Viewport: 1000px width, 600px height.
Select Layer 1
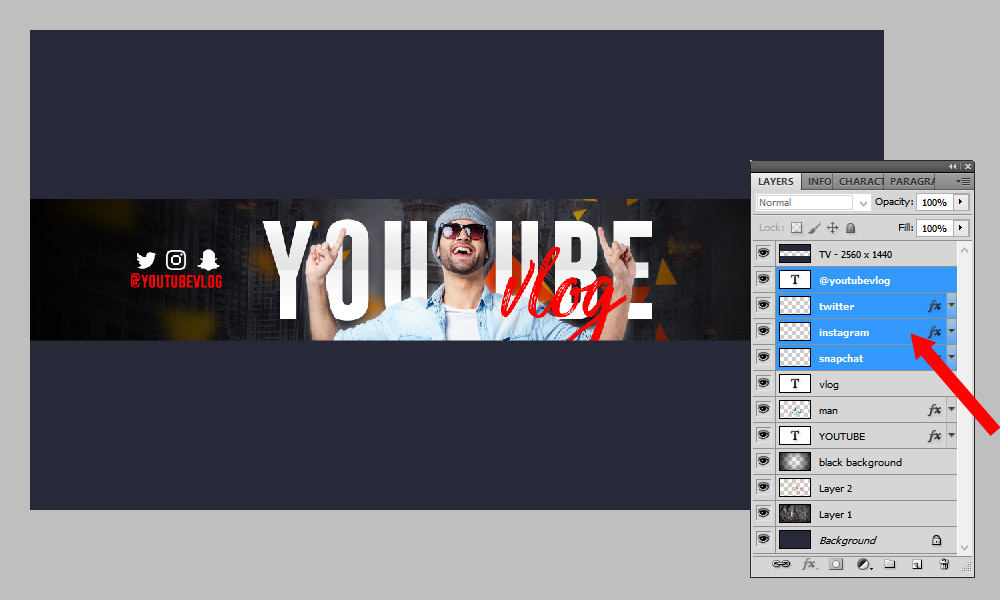[x=866, y=514]
